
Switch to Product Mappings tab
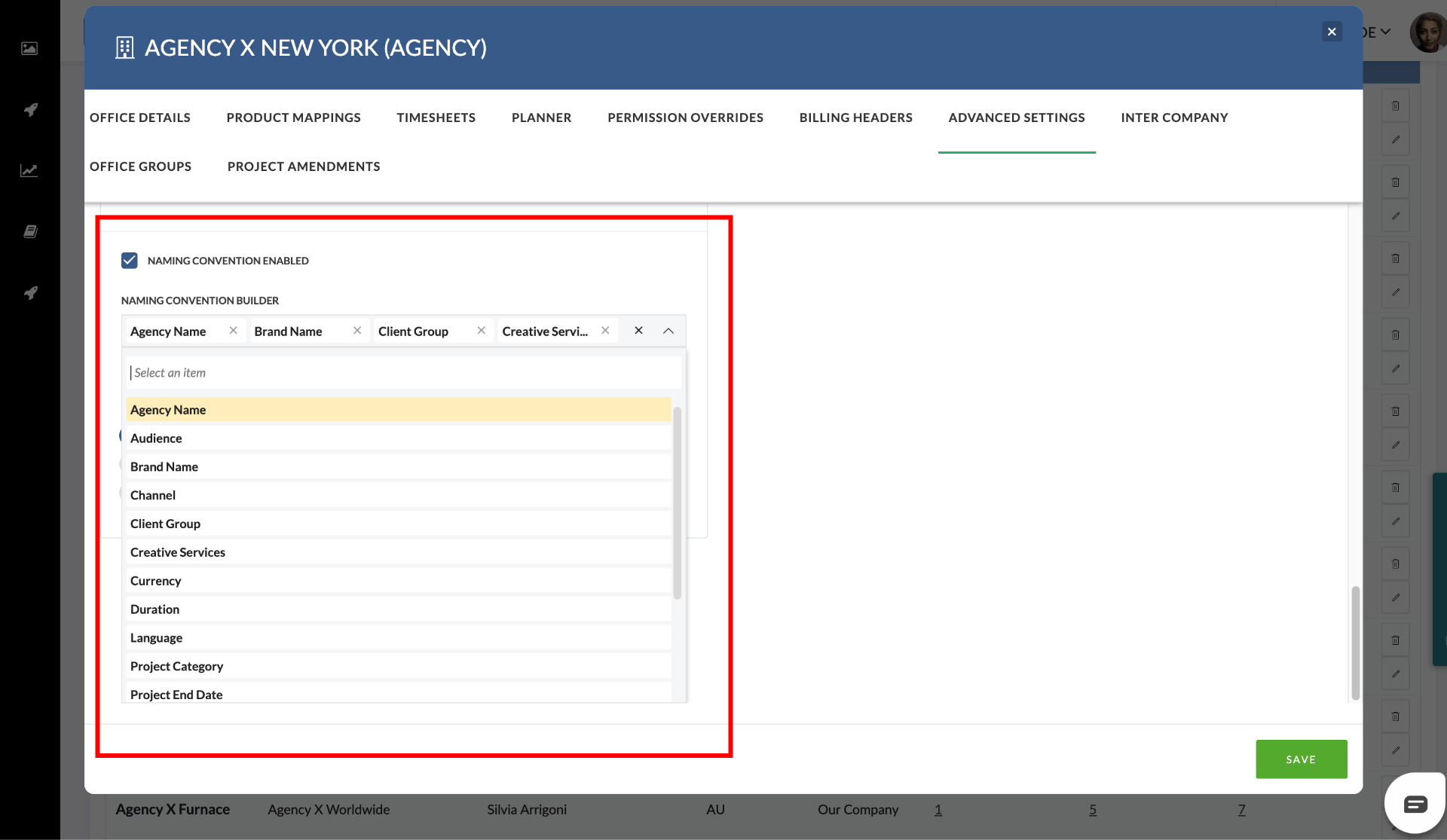tap(294, 118)
